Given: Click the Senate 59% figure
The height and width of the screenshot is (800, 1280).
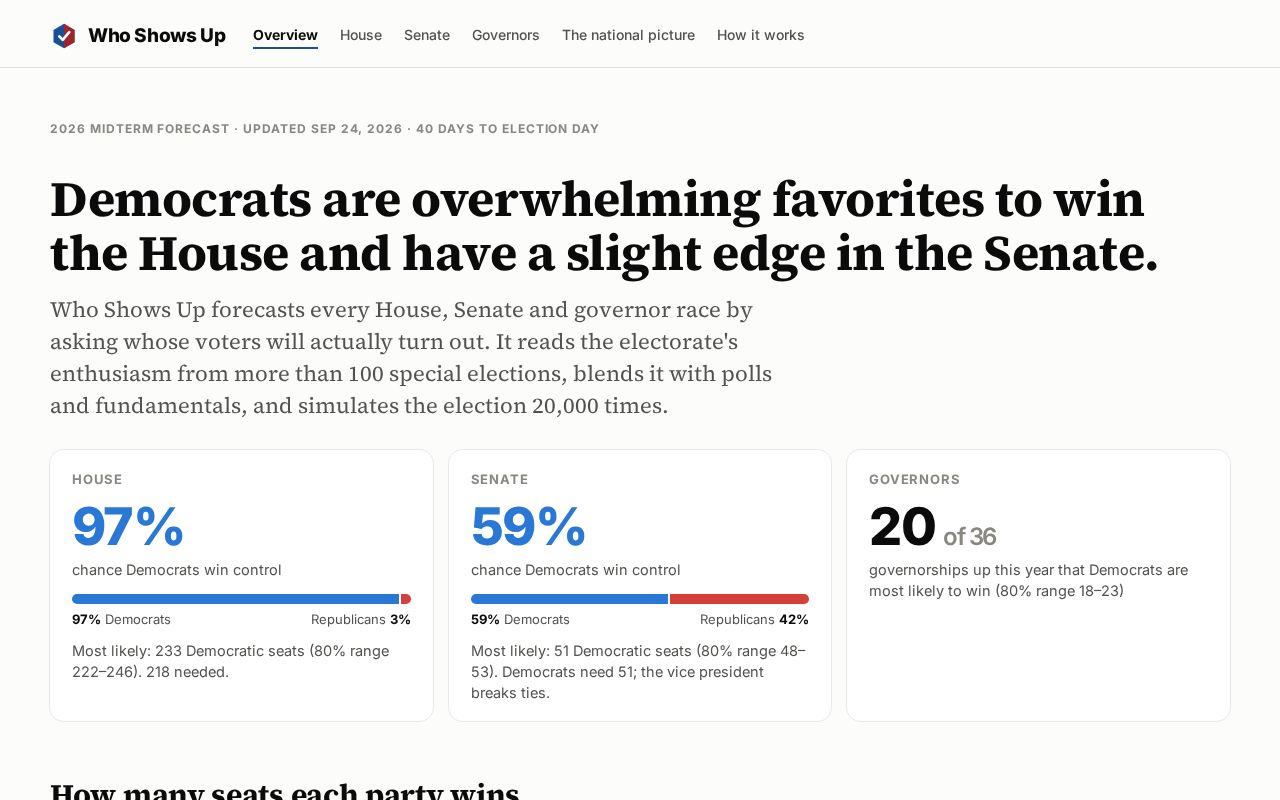Looking at the screenshot, I should 528,527.
